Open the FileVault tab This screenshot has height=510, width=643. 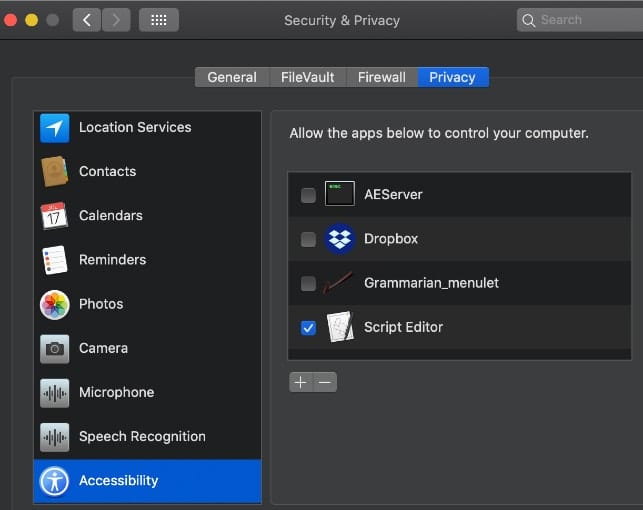coord(310,77)
